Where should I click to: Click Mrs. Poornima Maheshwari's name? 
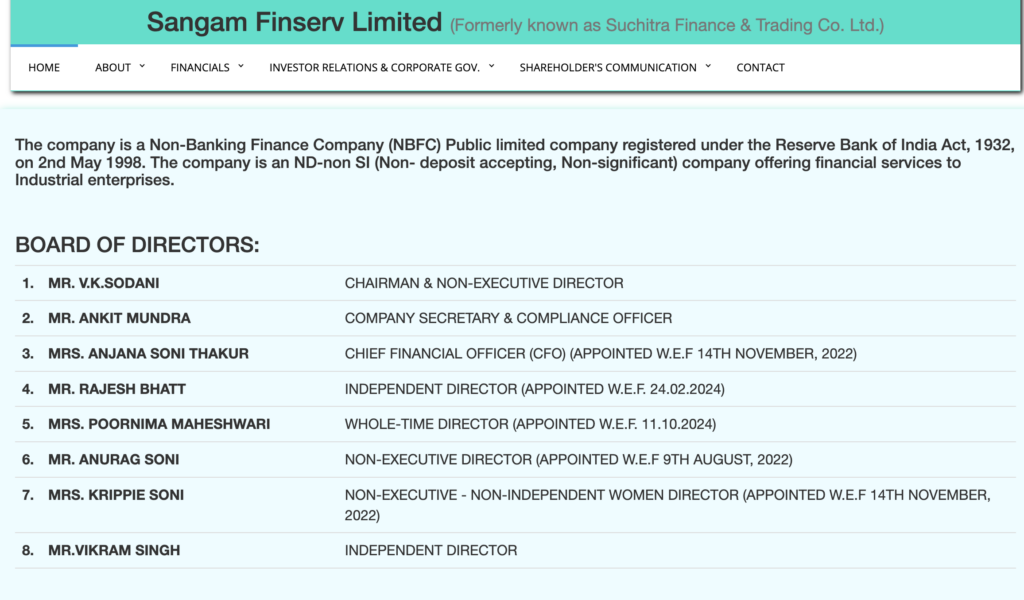pyautogui.click(x=159, y=424)
